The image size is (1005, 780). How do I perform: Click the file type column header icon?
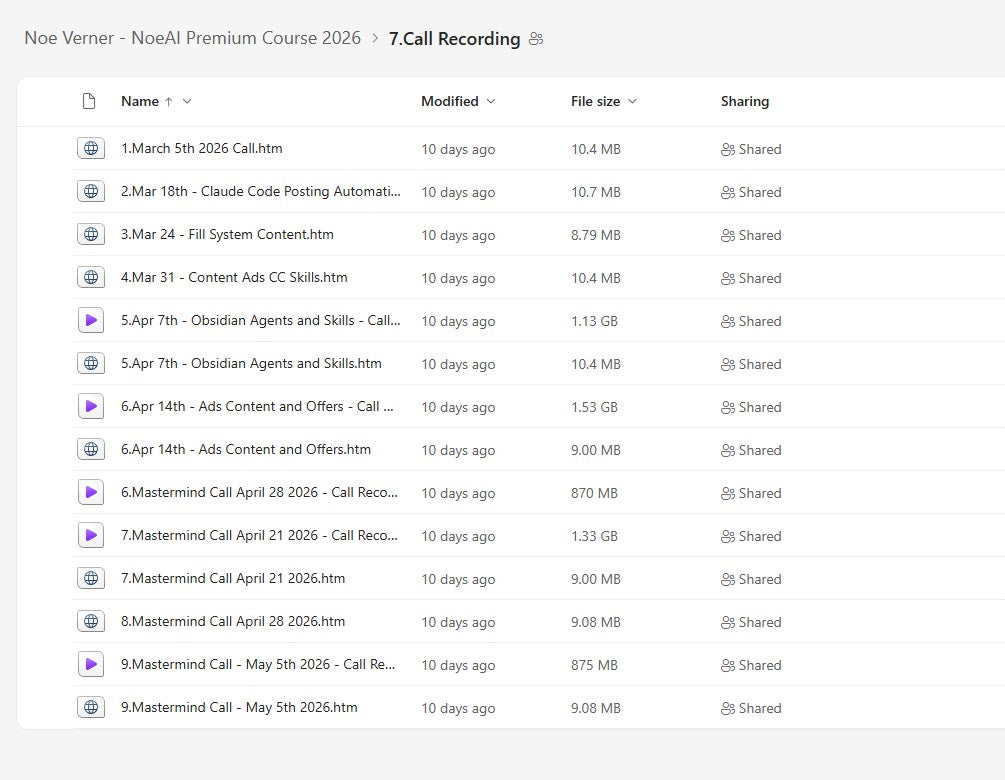(89, 101)
